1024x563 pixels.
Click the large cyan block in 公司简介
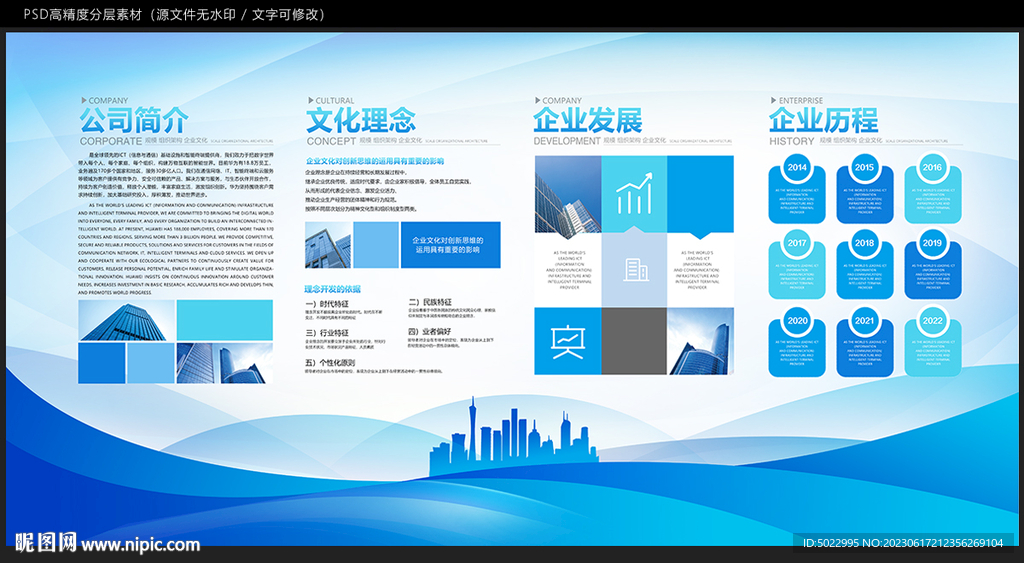pos(225,320)
